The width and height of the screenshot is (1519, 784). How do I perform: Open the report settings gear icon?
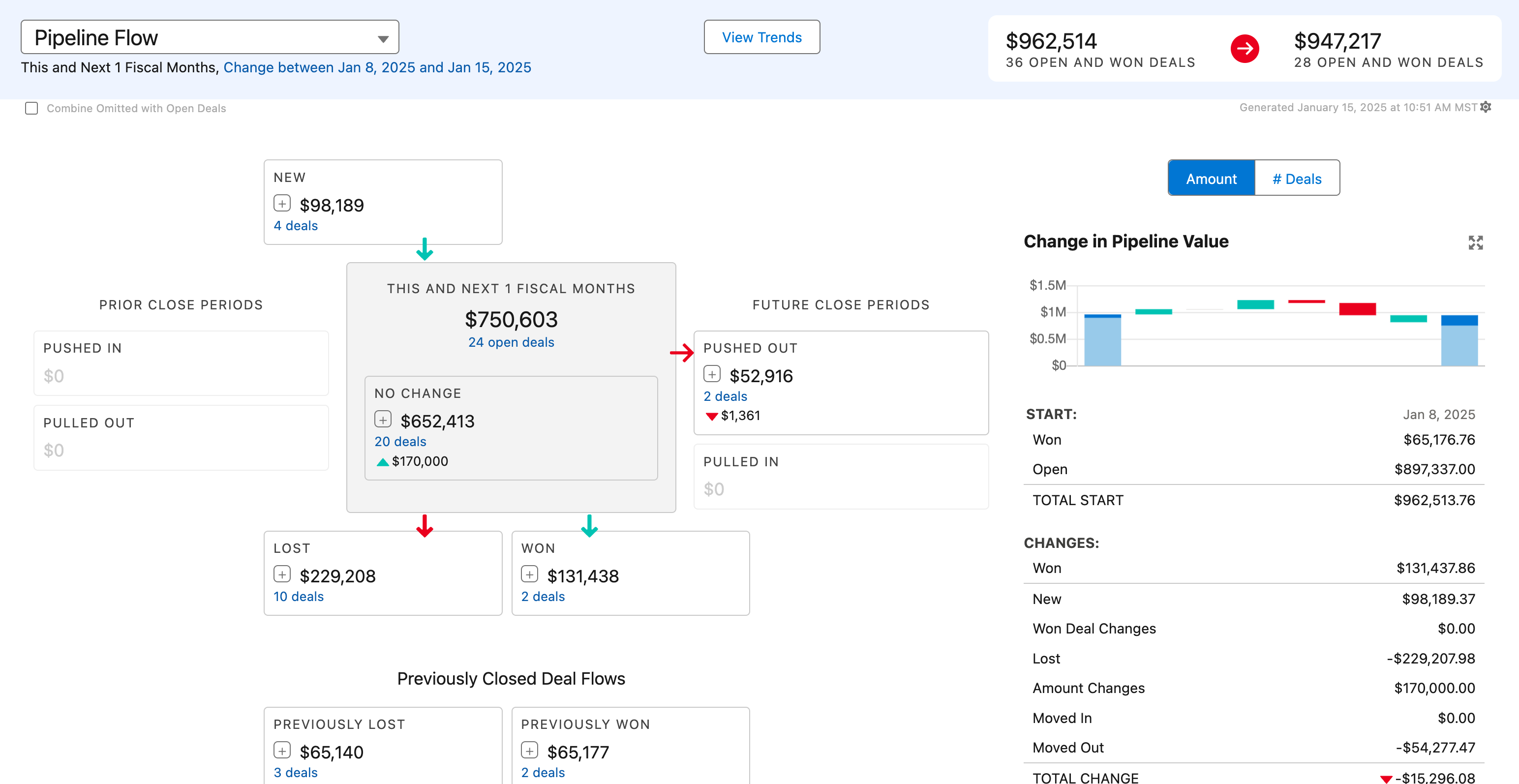point(1486,107)
